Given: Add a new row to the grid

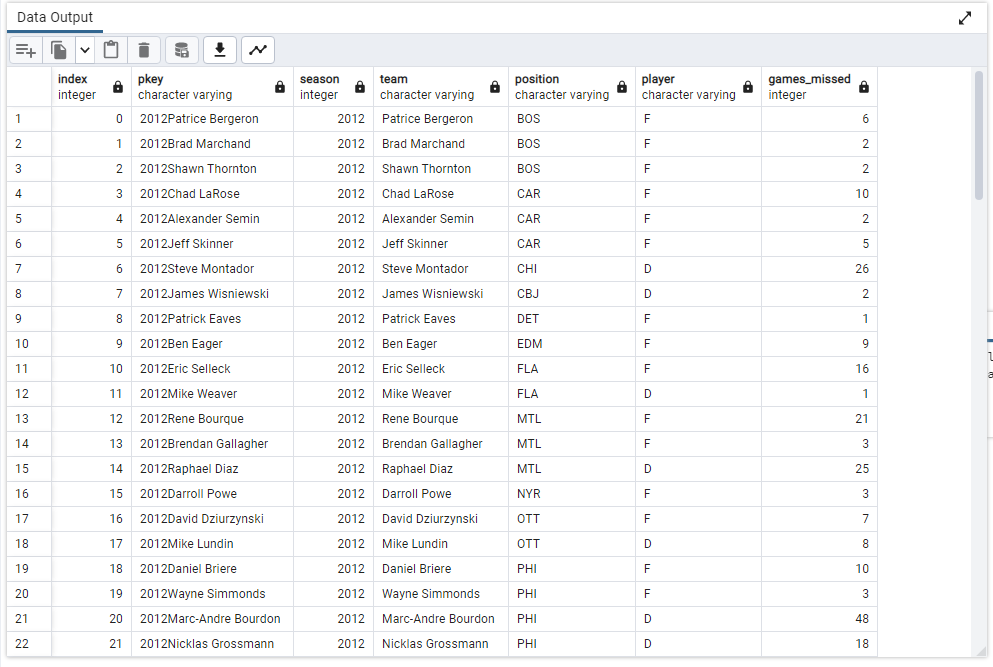Looking at the screenshot, I should pos(25,49).
